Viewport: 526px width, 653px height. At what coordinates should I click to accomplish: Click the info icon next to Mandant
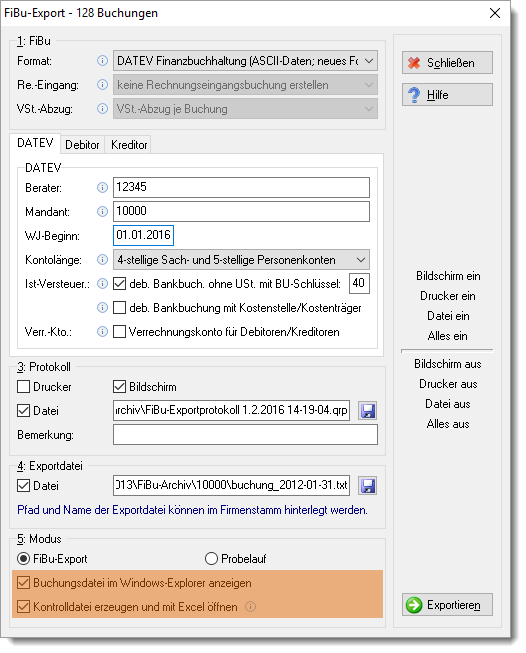pos(102,212)
